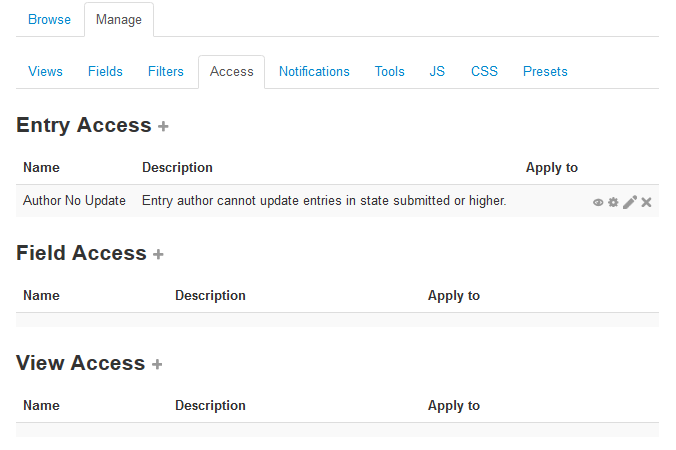Add a new Field Access rule
The image size is (676, 450).
point(158,254)
